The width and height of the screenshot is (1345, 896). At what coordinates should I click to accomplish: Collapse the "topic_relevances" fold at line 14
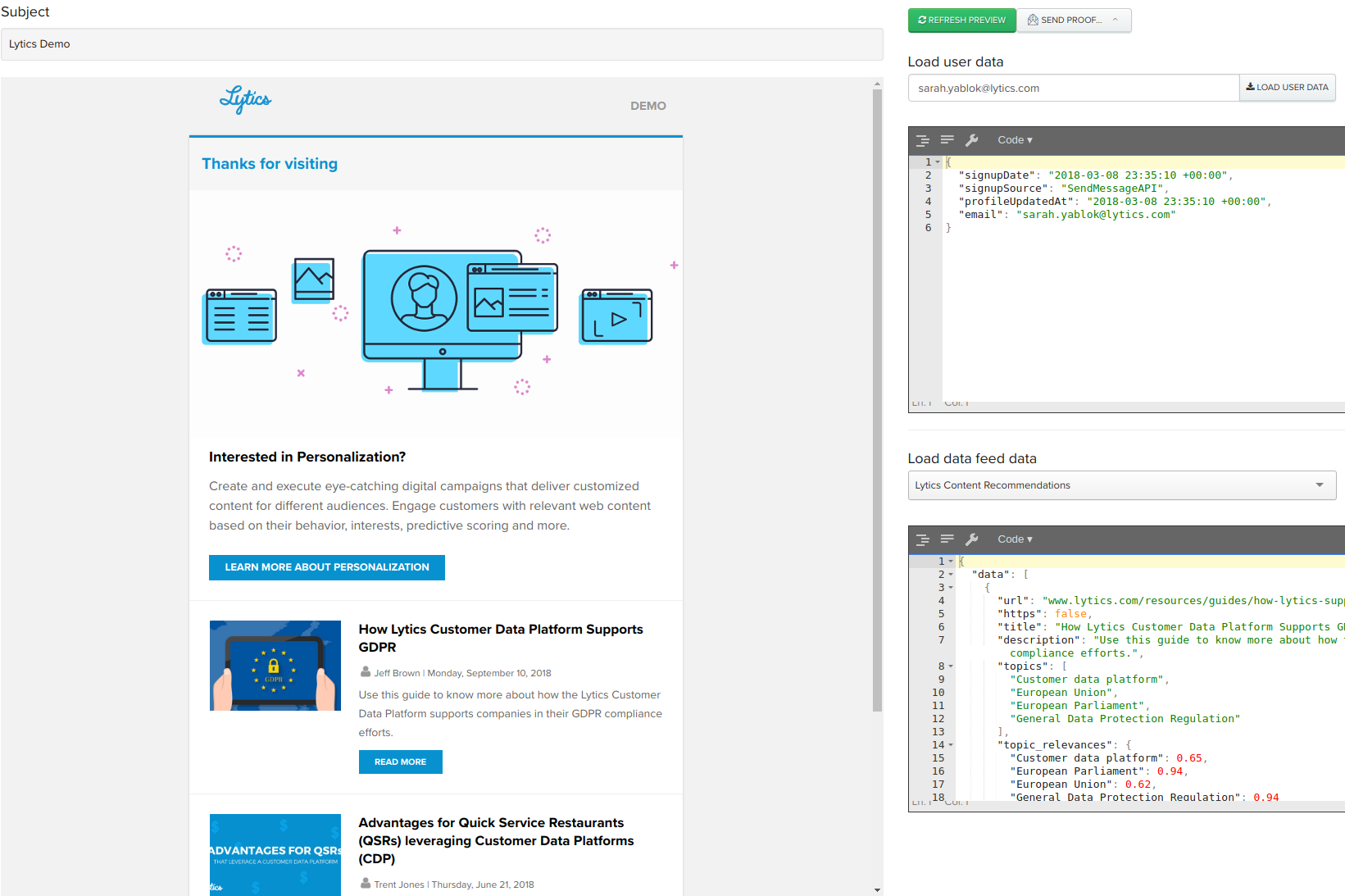(x=951, y=745)
